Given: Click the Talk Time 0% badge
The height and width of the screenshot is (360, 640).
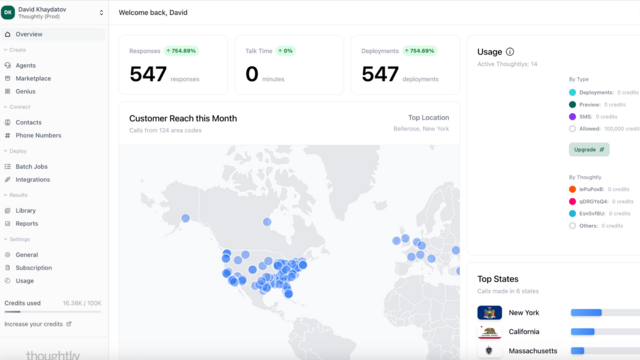Looking at the screenshot, I should (x=286, y=51).
